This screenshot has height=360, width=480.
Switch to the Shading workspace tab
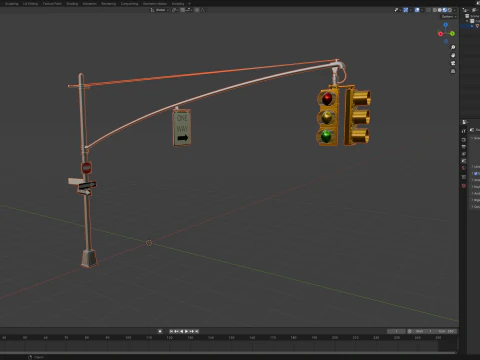tap(72, 4)
